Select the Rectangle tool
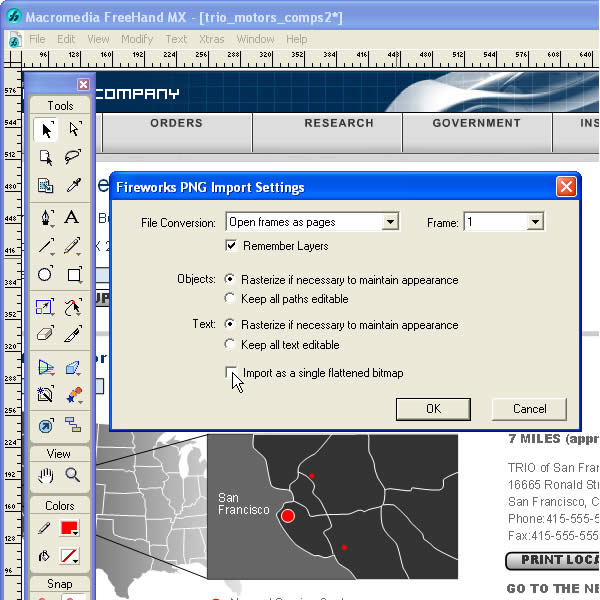Screen dimensions: 600x600 click(74, 275)
